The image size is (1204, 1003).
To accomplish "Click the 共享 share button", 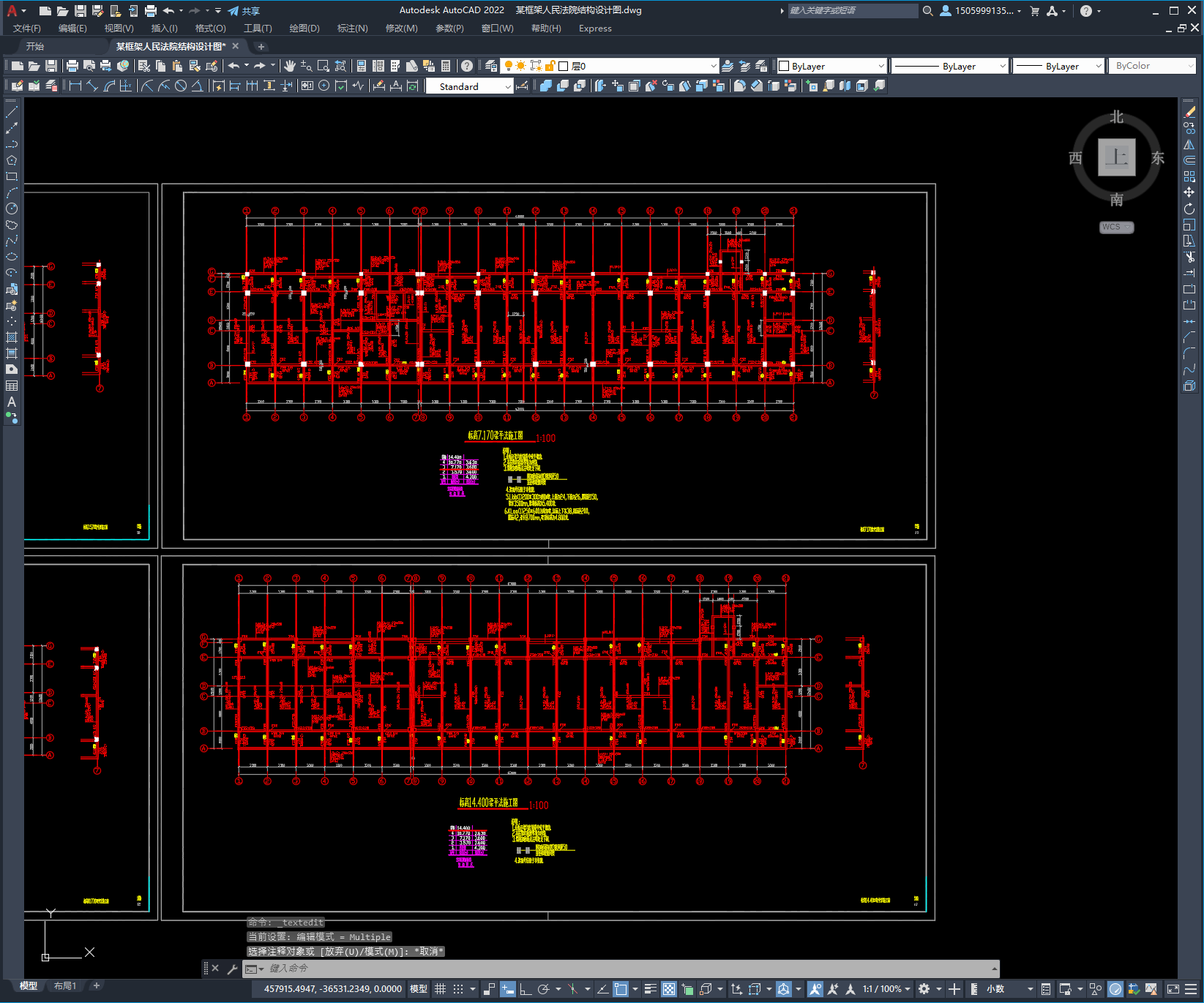I will click(x=244, y=11).
